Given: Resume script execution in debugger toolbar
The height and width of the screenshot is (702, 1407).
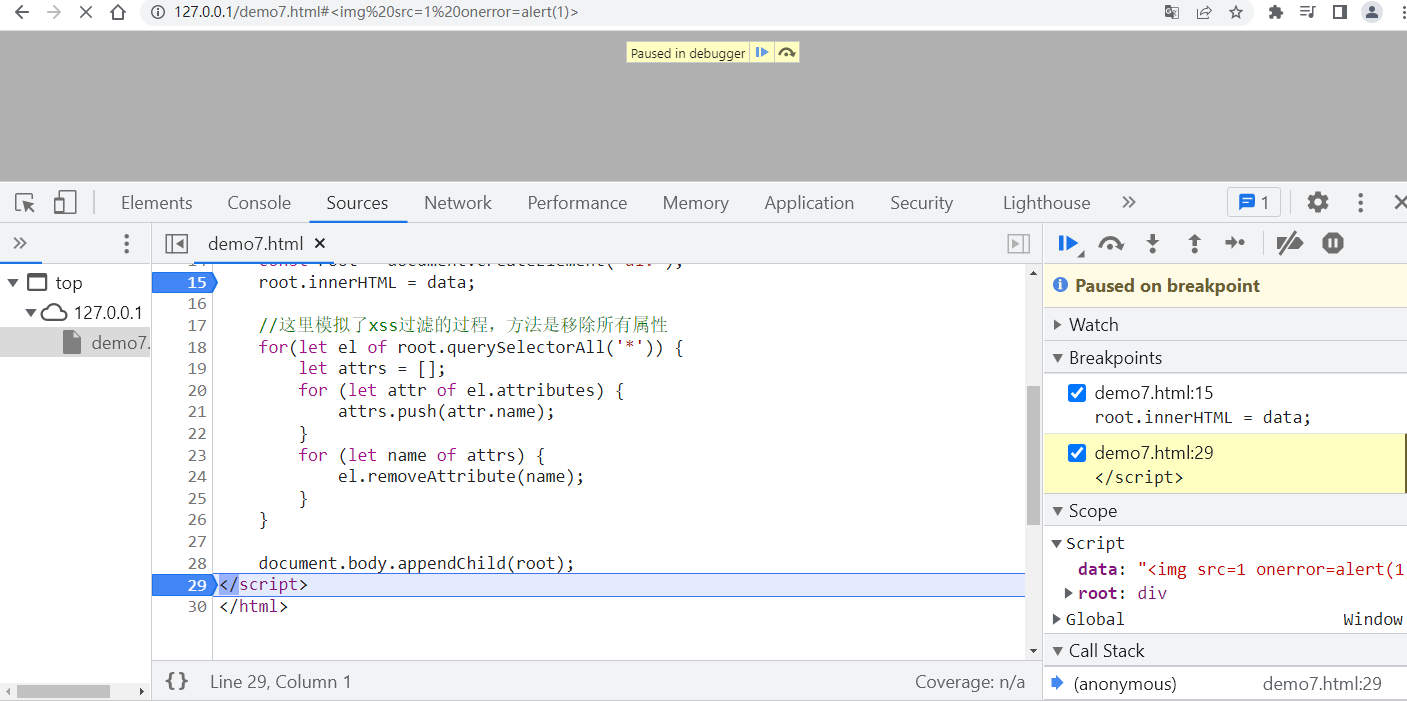Looking at the screenshot, I should click(x=1069, y=243).
